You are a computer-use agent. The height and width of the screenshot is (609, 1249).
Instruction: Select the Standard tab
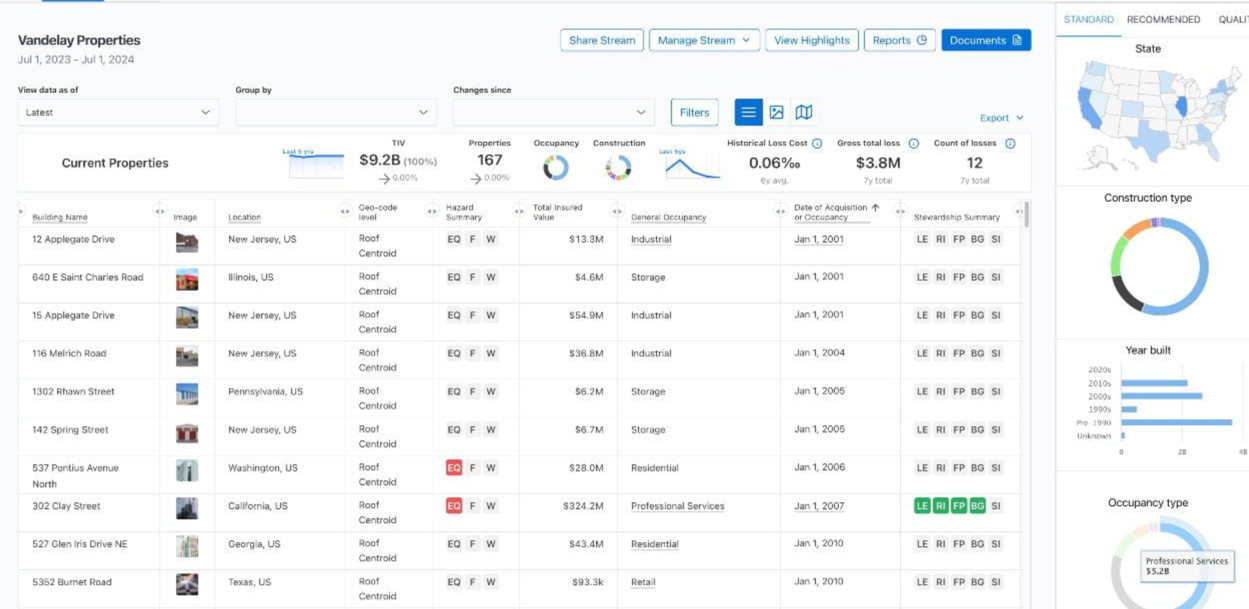(x=1088, y=20)
